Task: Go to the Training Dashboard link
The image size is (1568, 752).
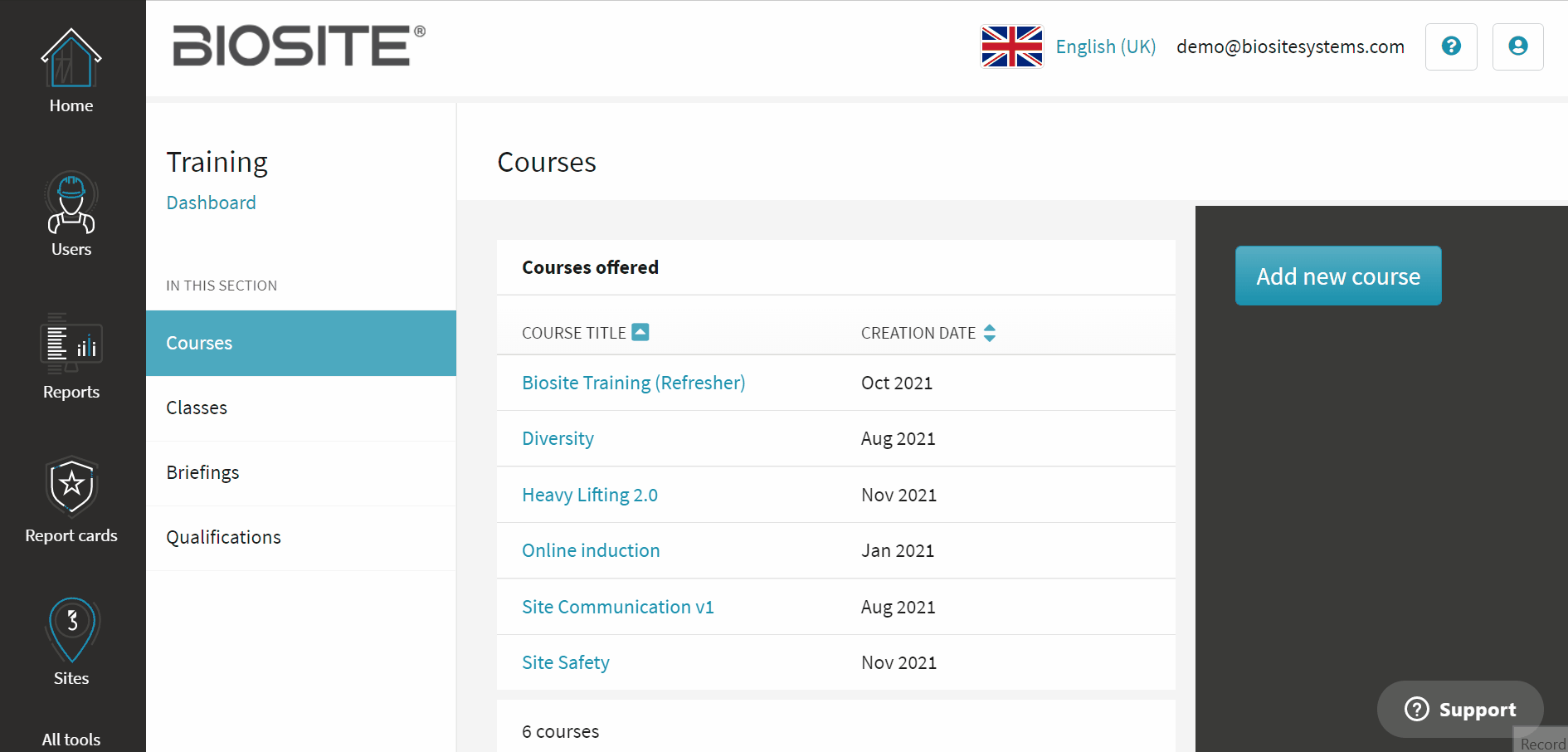Action: click(x=211, y=203)
